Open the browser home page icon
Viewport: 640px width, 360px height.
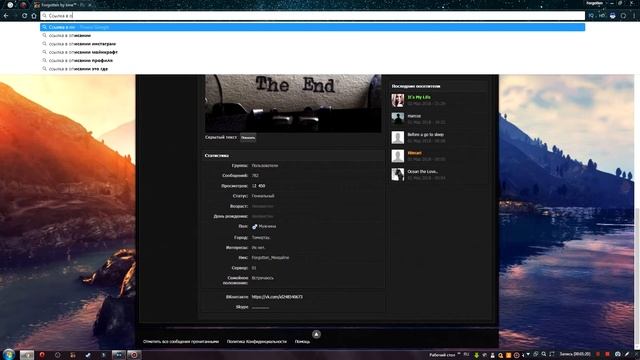point(34,16)
